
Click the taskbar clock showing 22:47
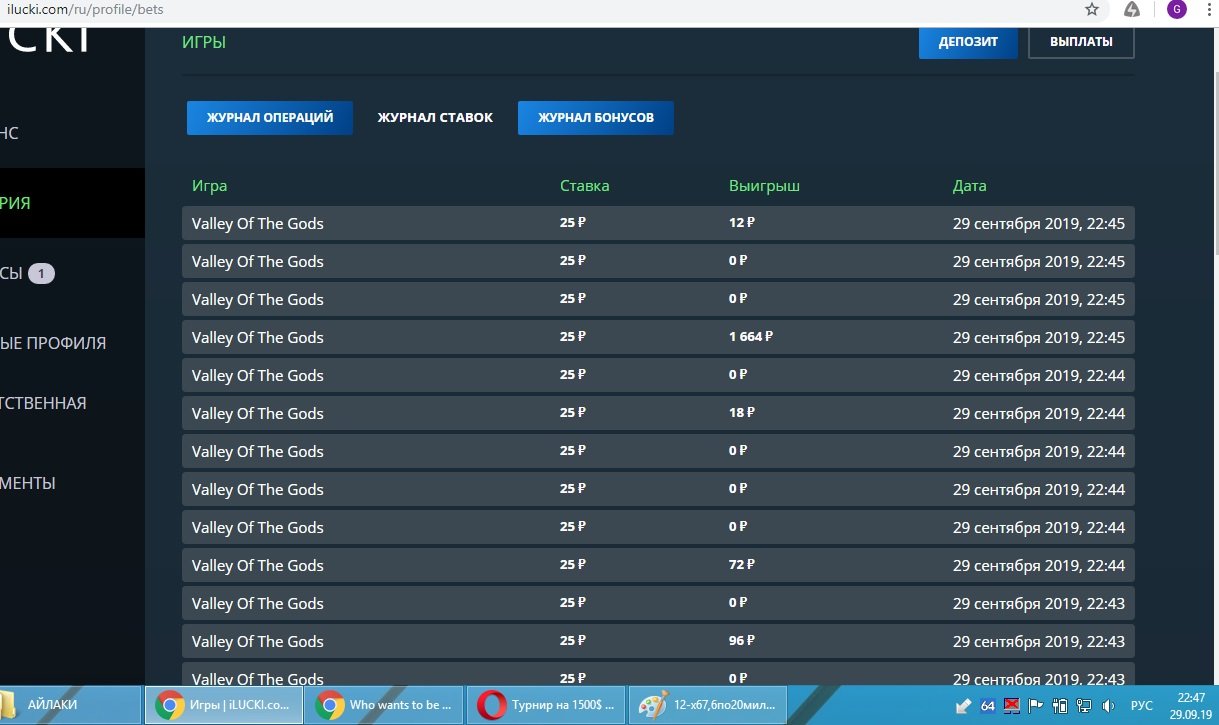pyautogui.click(x=1190, y=705)
